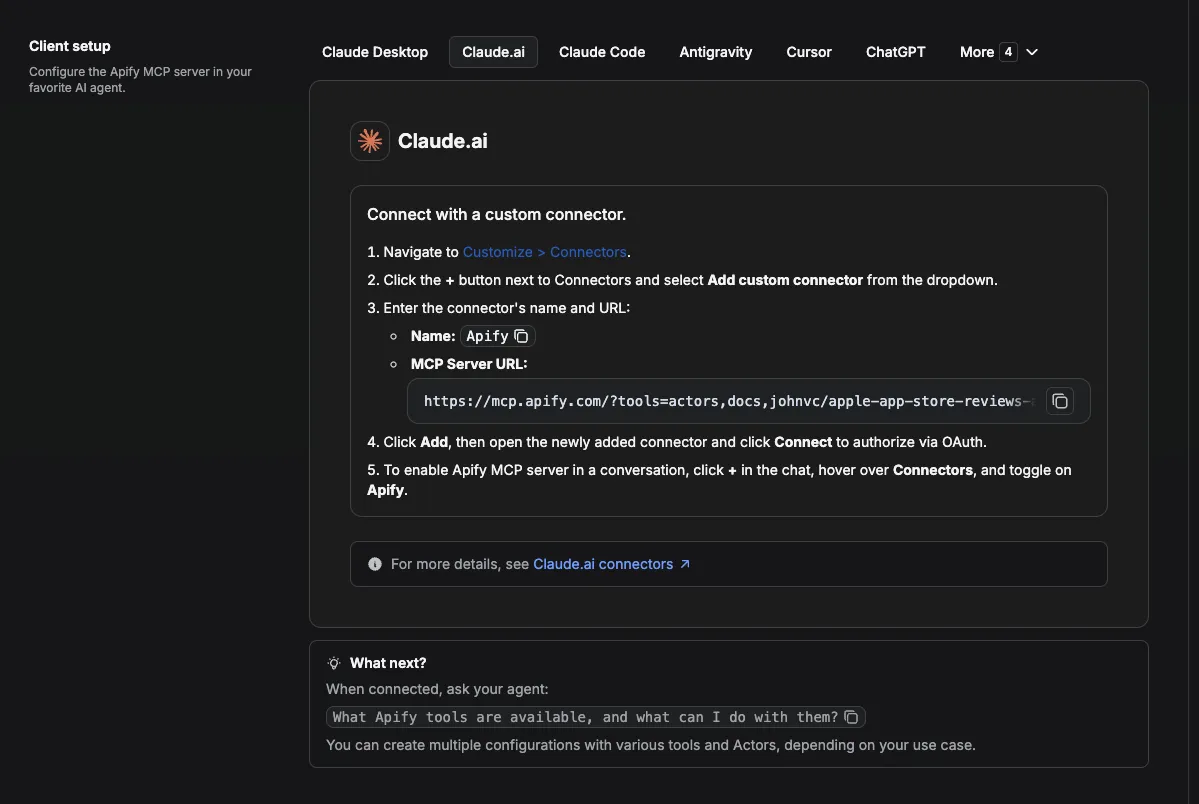Click the external link arrow after Claude.ai connectors

[x=685, y=564]
